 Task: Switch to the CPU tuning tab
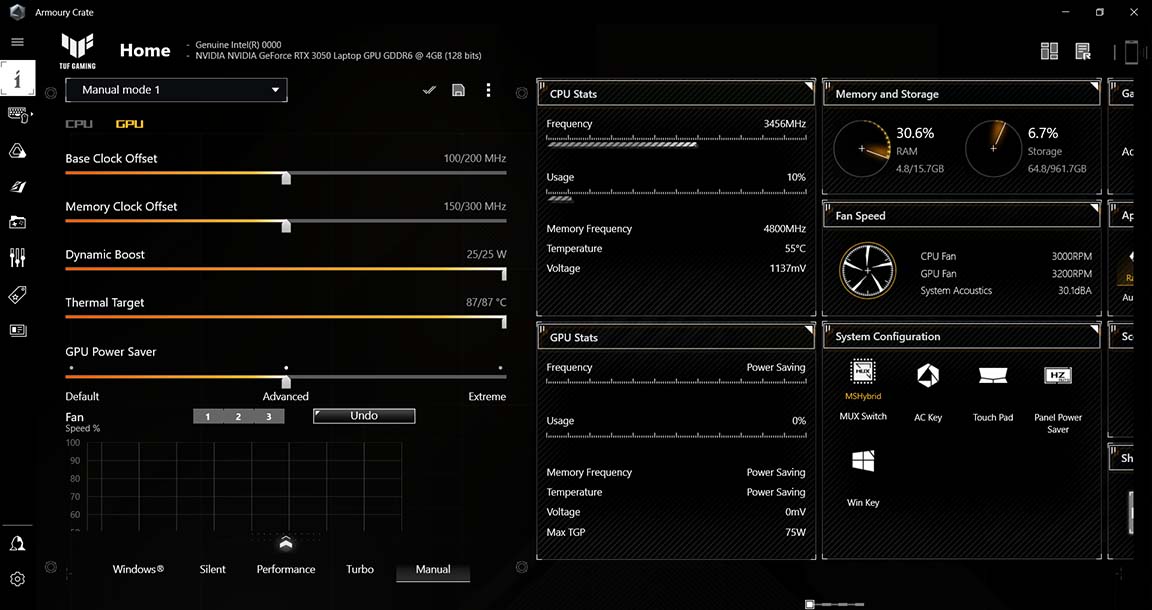(78, 123)
